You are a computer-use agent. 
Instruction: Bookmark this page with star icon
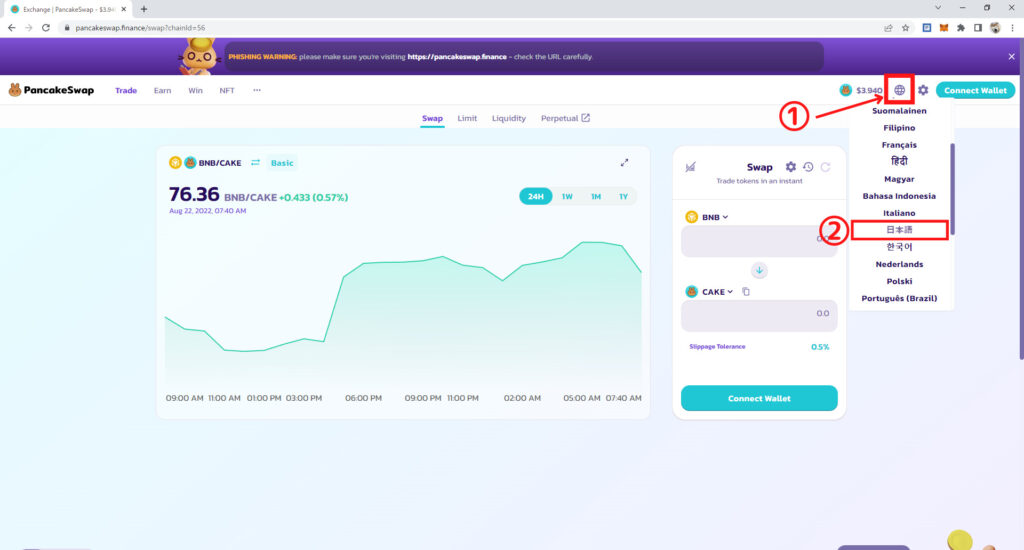(x=905, y=28)
